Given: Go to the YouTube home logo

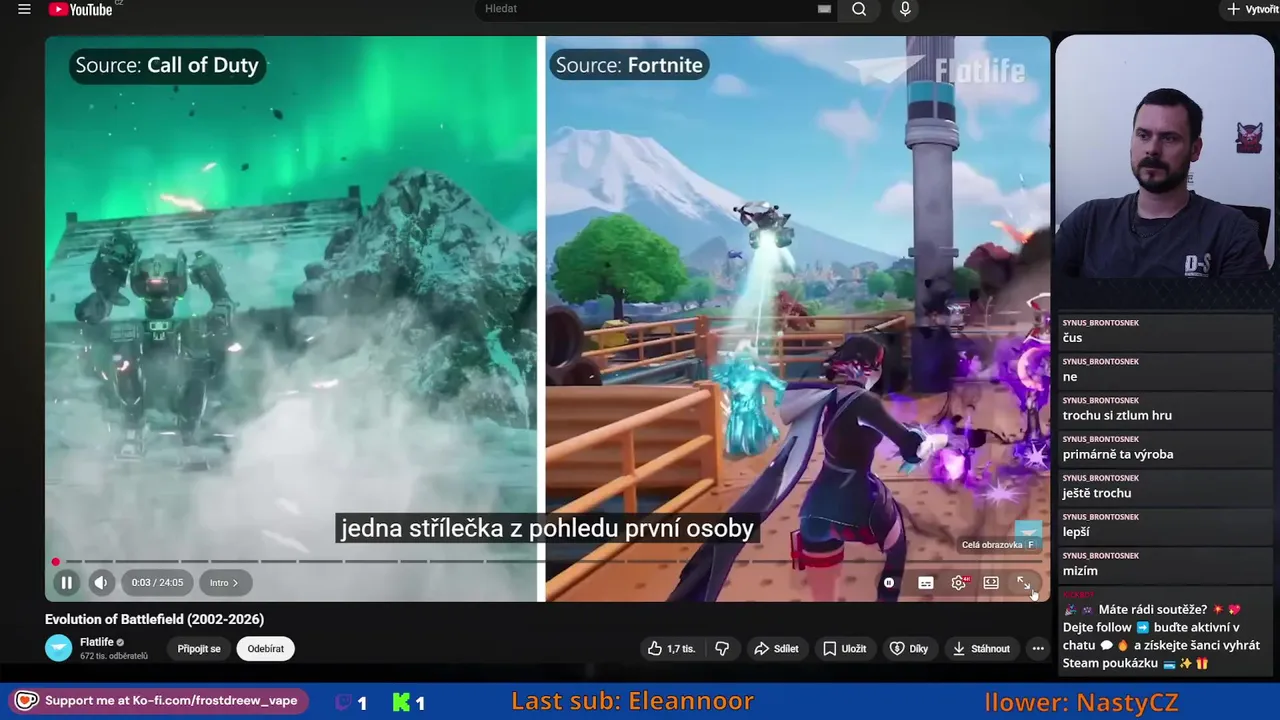Looking at the screenshot, I should (x=81, y=9).
